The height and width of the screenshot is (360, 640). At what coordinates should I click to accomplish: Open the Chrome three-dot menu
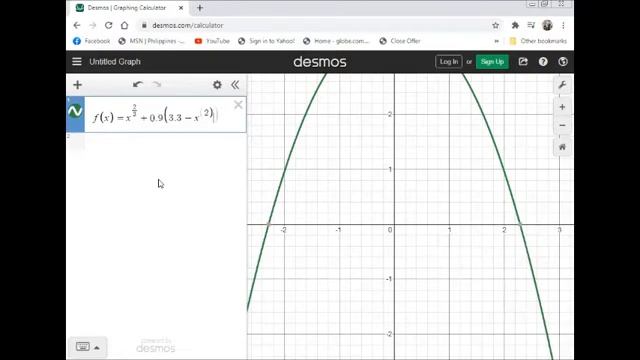tap(563, 25)
